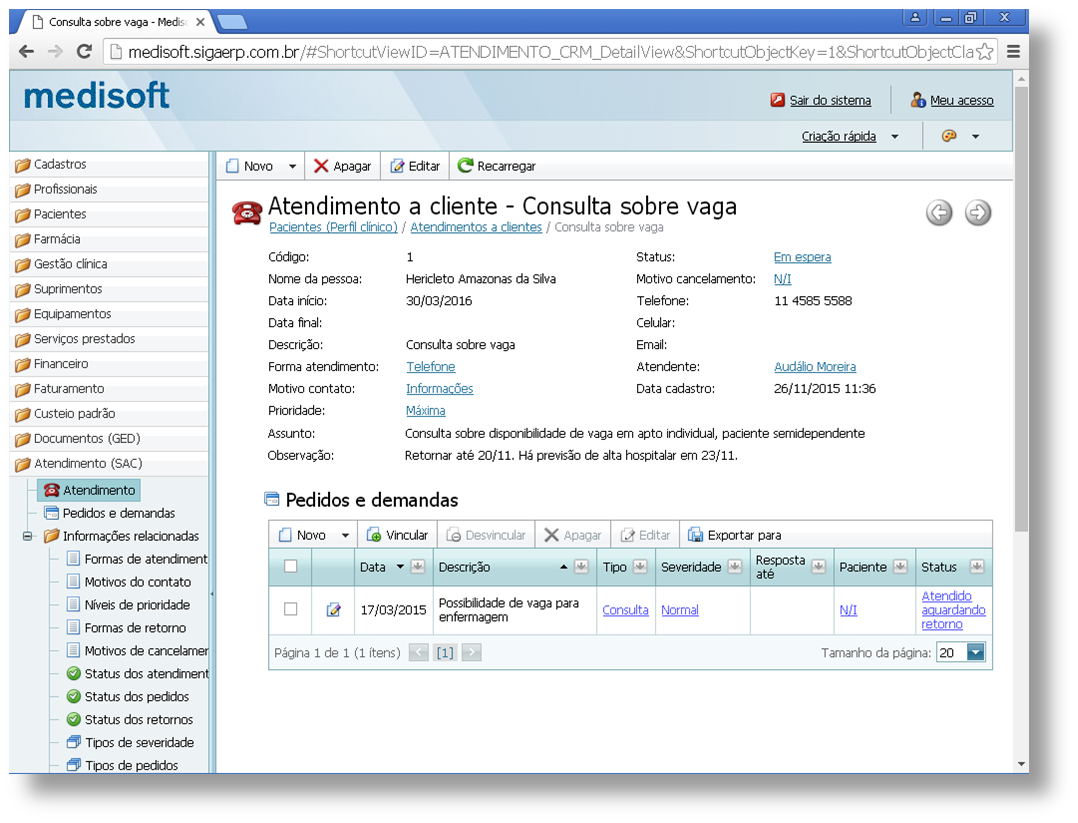Viewport: 1078px width, 823px height.
Task: Click the Sair do sistema link
Action: tap(830, 100)
